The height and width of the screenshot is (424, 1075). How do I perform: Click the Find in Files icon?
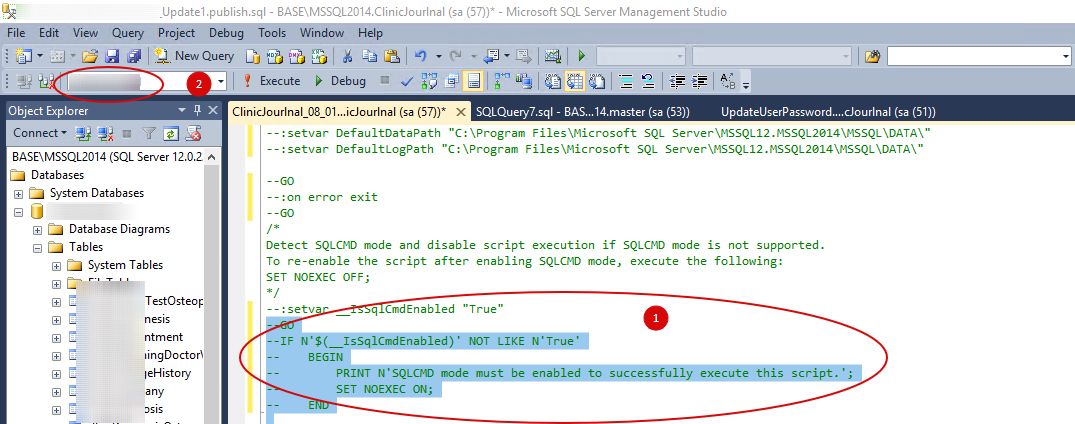tap(872, 56)
